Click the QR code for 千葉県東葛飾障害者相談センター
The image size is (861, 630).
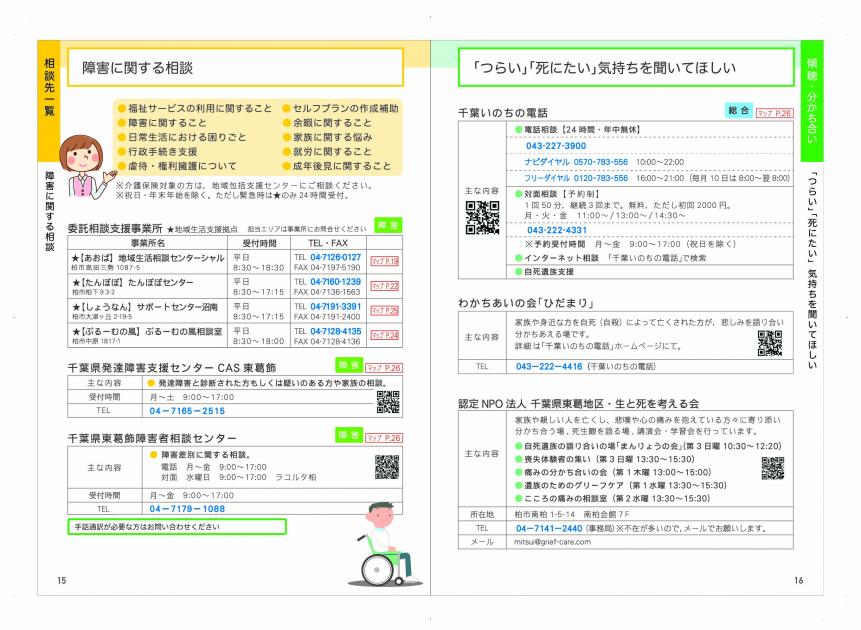tap(387, 467)
